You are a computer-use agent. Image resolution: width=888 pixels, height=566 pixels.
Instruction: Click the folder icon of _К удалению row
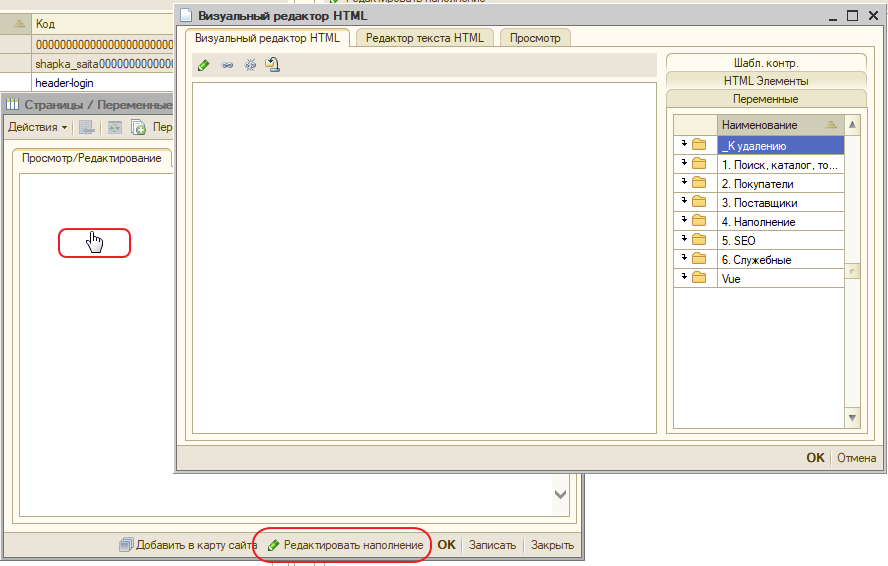click(x=699, y=145)
